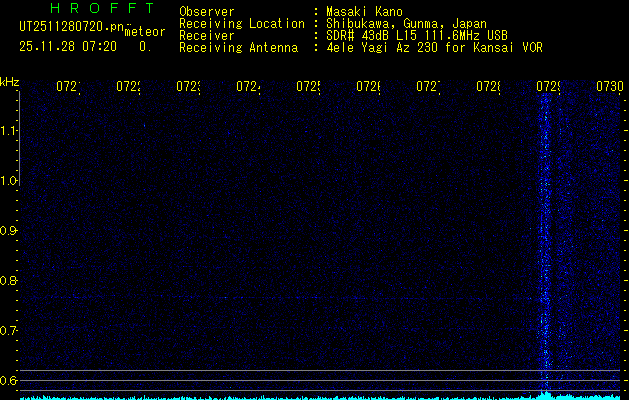Viewport: 629px width, 400px height.
Task: Click the 0725 time marker
Action: (308, 86)
